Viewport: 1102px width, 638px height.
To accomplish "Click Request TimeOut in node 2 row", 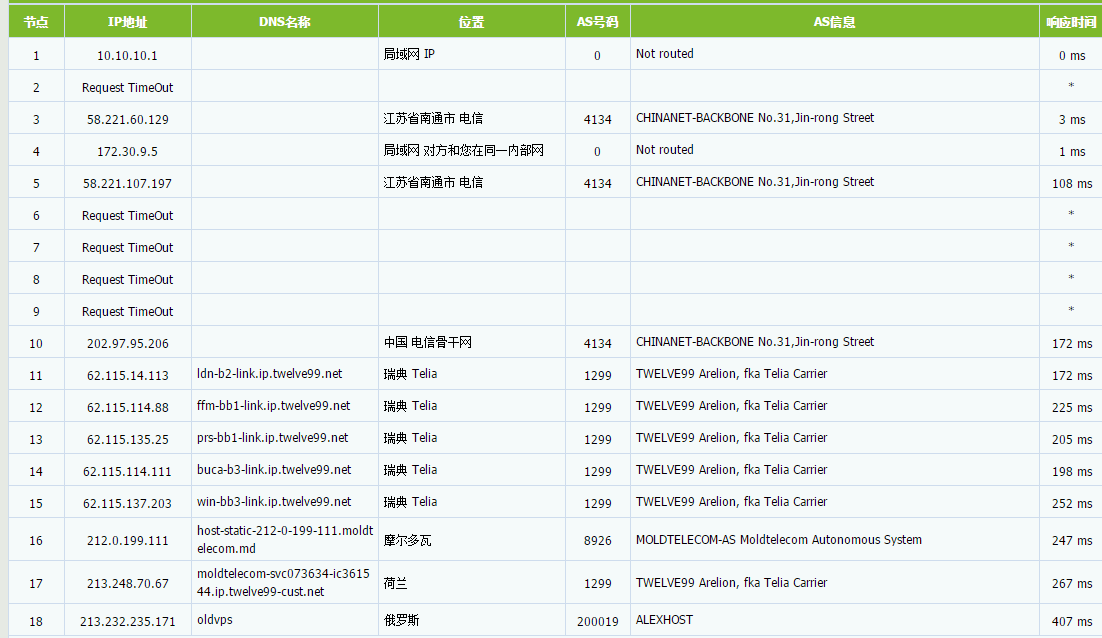I will pyautogui.click(x=127, y=88).
